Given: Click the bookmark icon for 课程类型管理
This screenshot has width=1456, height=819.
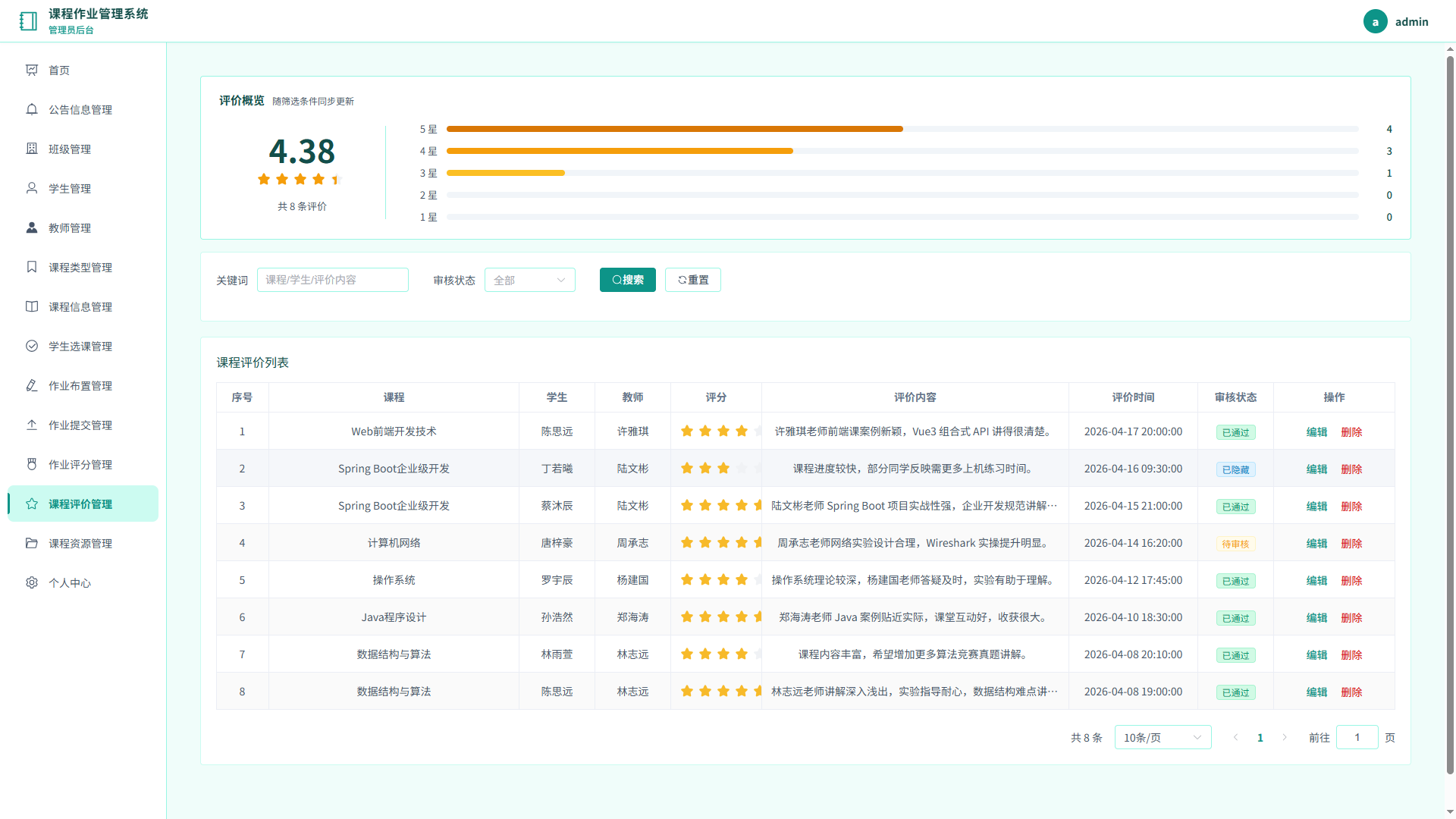Looking at the screenshot, I should click(32, 267).
